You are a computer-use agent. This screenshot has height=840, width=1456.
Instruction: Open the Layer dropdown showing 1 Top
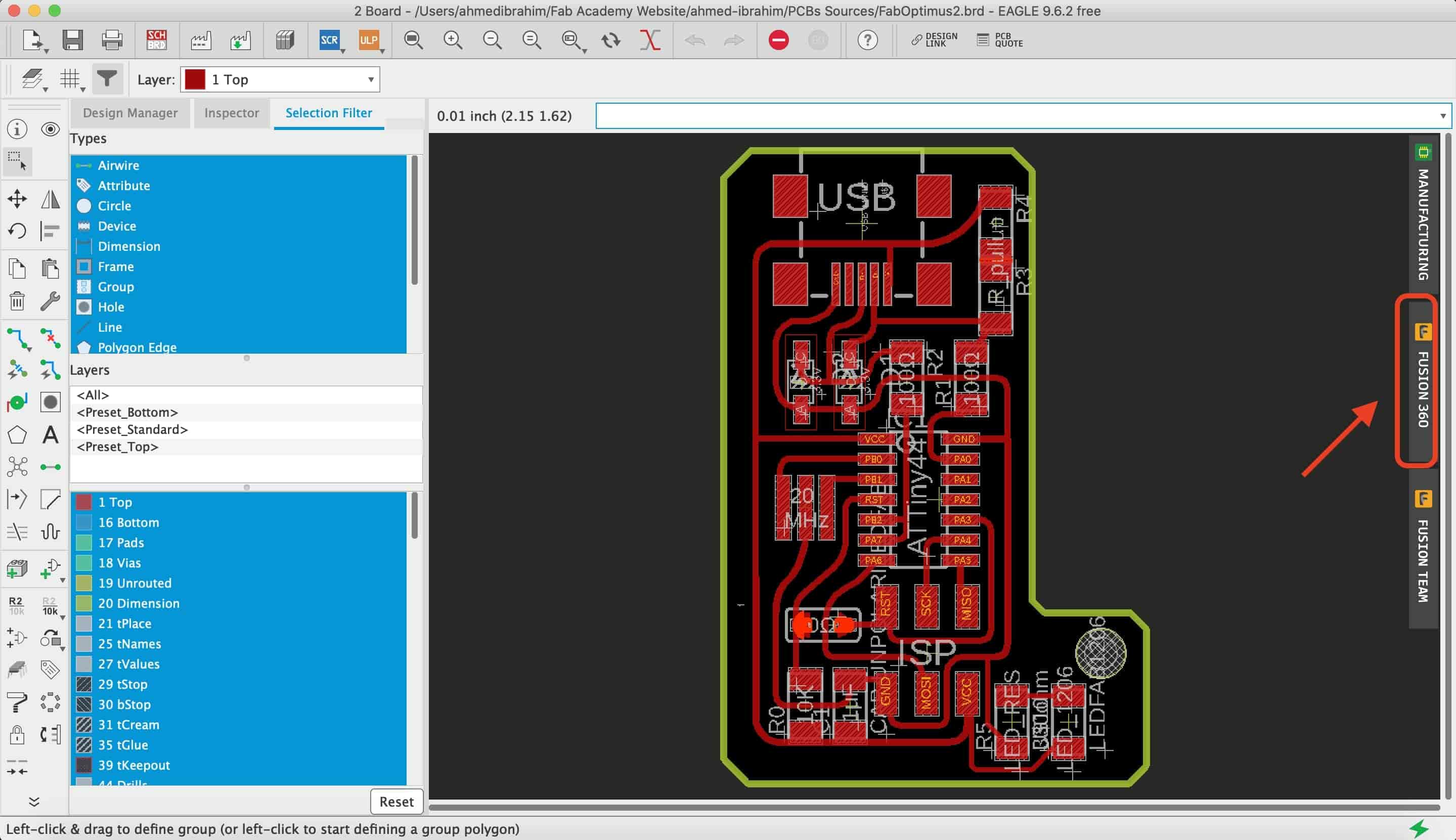point(280,79)
